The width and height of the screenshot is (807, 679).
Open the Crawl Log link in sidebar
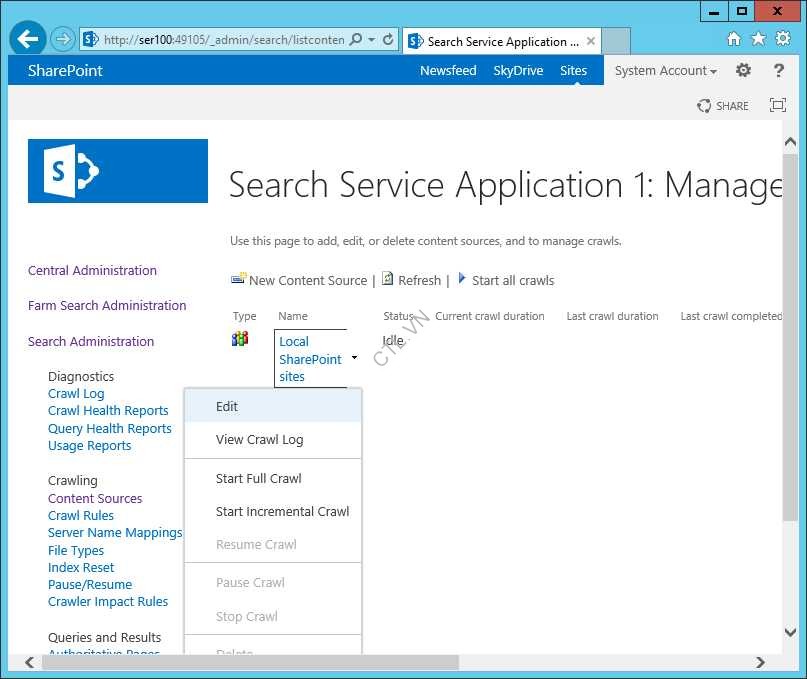point(76,393)
